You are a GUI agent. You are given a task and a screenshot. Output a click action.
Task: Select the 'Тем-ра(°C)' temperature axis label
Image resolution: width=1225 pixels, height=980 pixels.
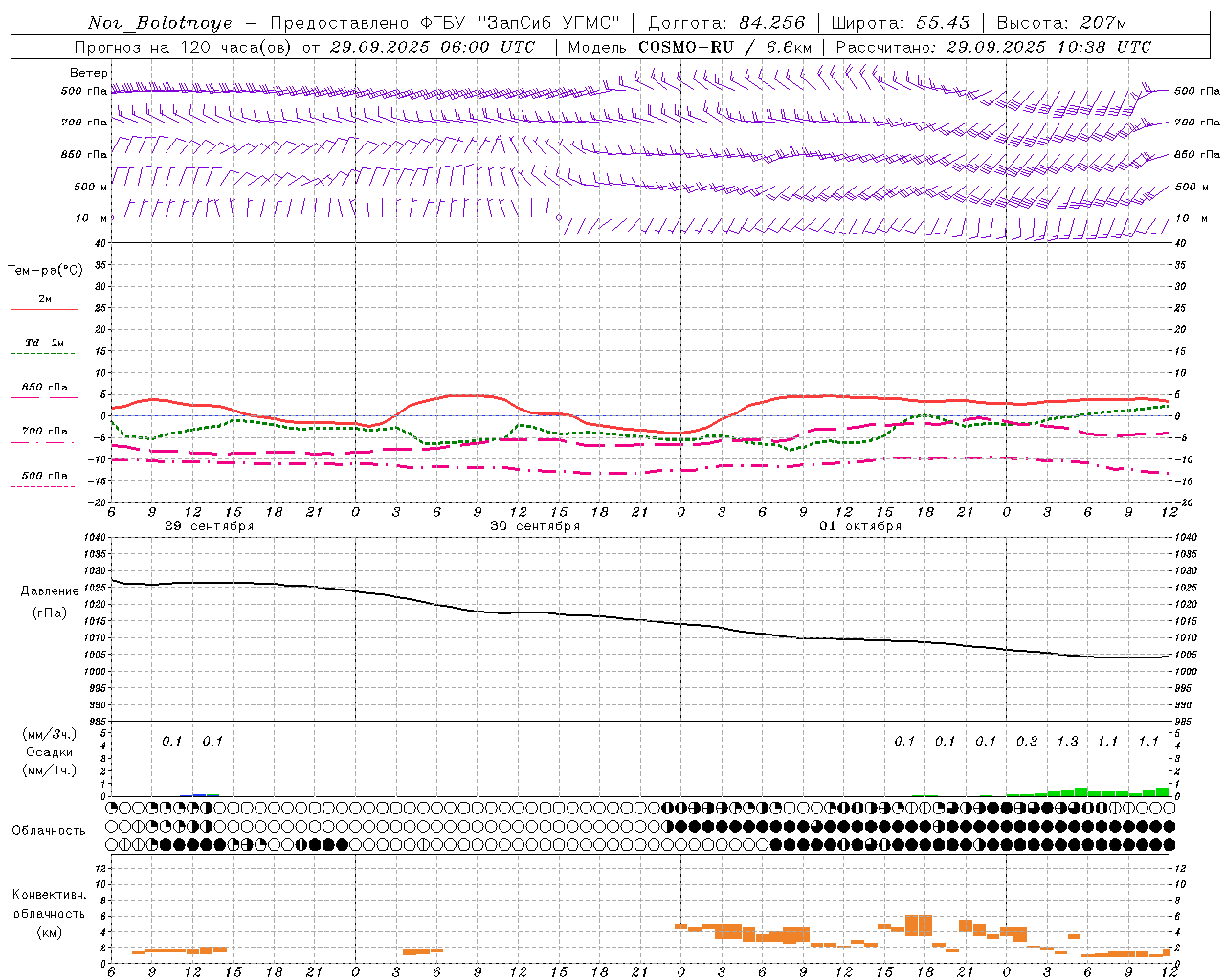[45, 270]
